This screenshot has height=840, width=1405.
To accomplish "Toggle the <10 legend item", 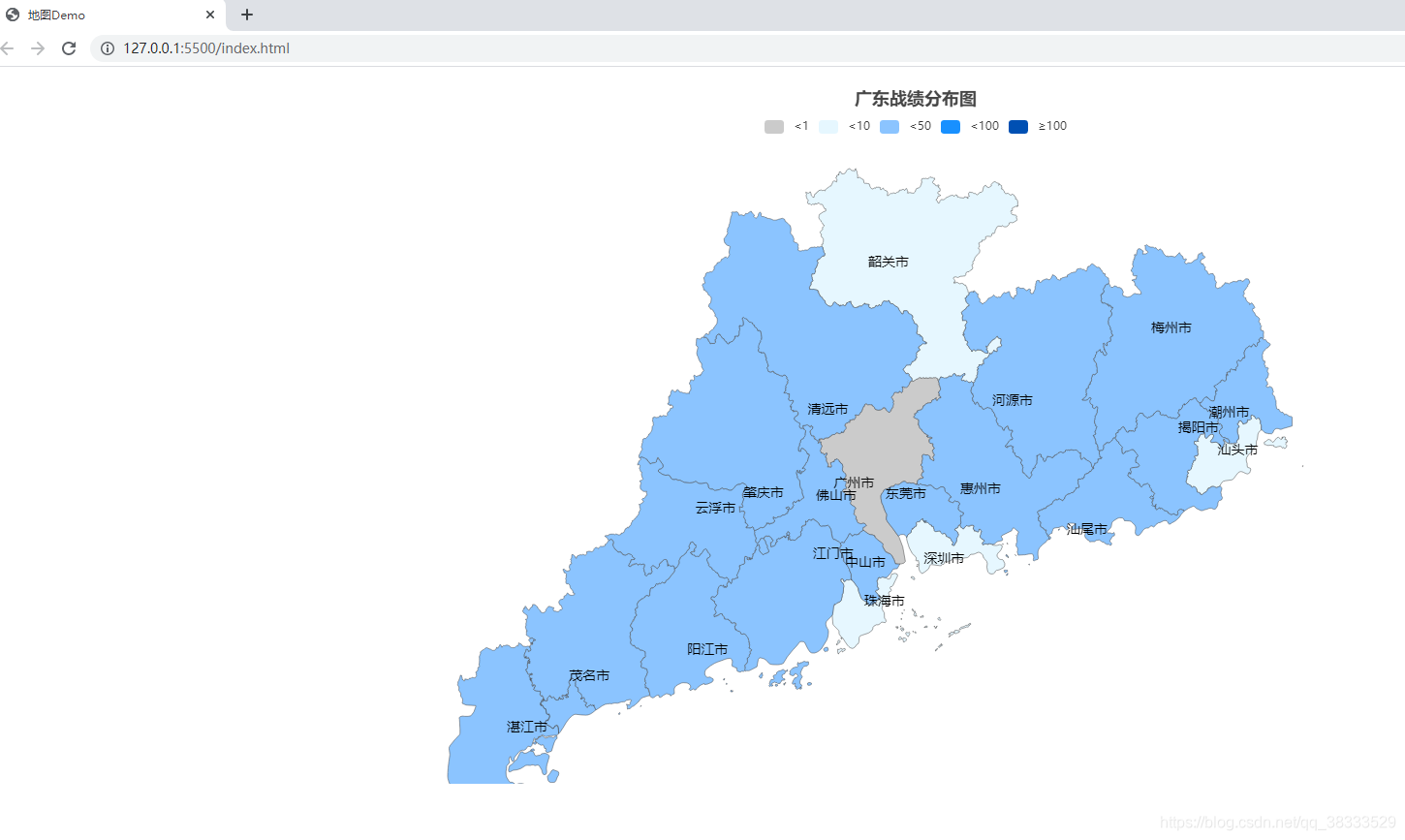I will pyautogui.click(x=844, y=126).
